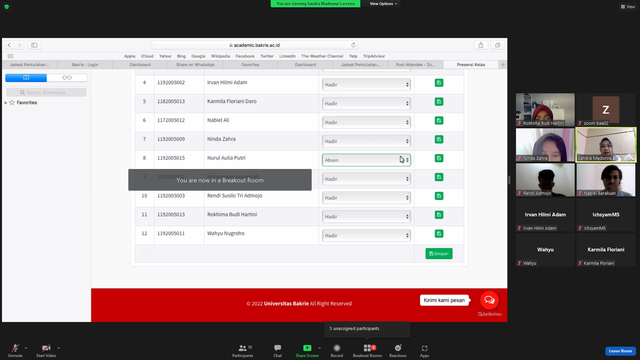Image resolution: width=640 pixels, height=360 pixels.
Task: Save attendance for Rokhima Budi Hartini
Action: (x=439, y=215)
